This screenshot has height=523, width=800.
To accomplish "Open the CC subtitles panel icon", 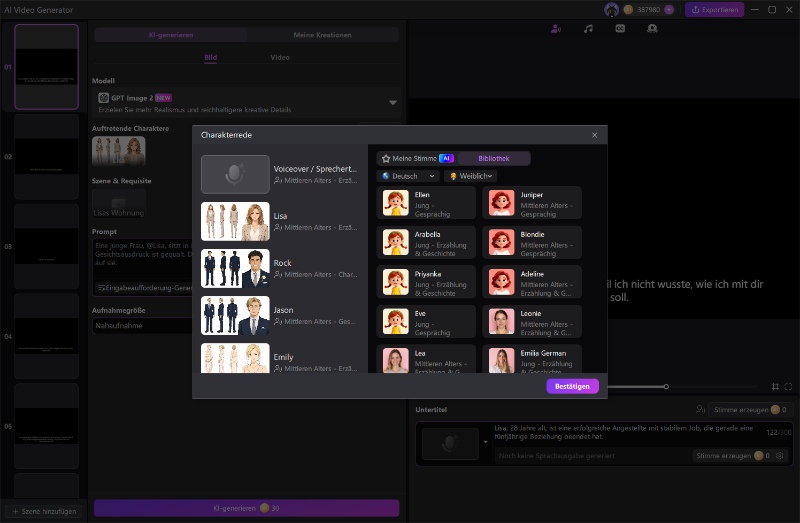I will point(620,29).
